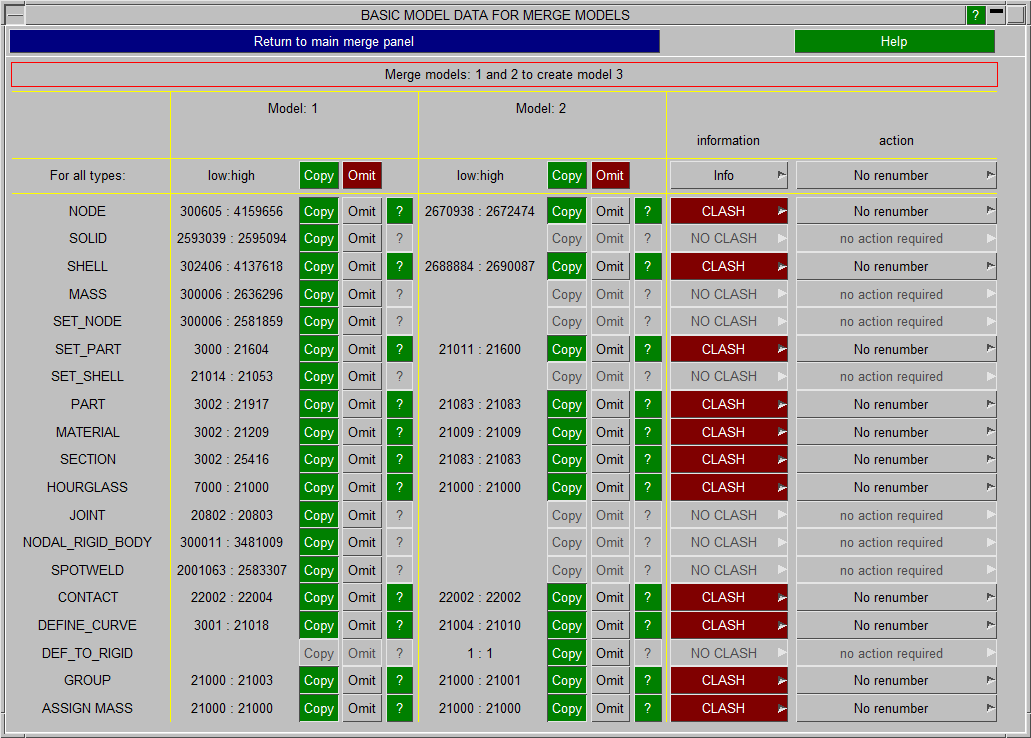1031x738 pixels.
Task: Click question mark for PART Model 1
Action: [x=399, y=405]
